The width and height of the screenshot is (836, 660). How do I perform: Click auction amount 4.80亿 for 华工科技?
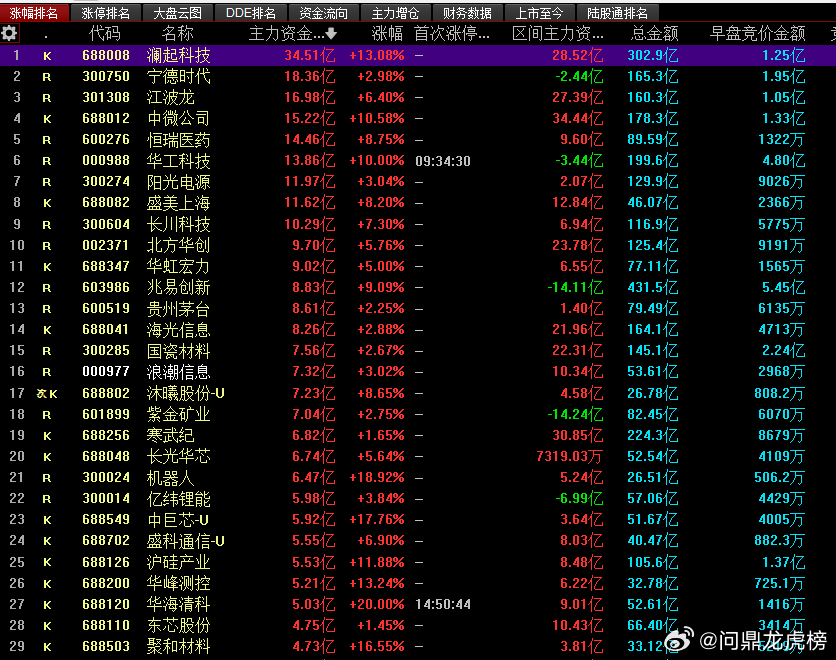click(x=783, y=161)
